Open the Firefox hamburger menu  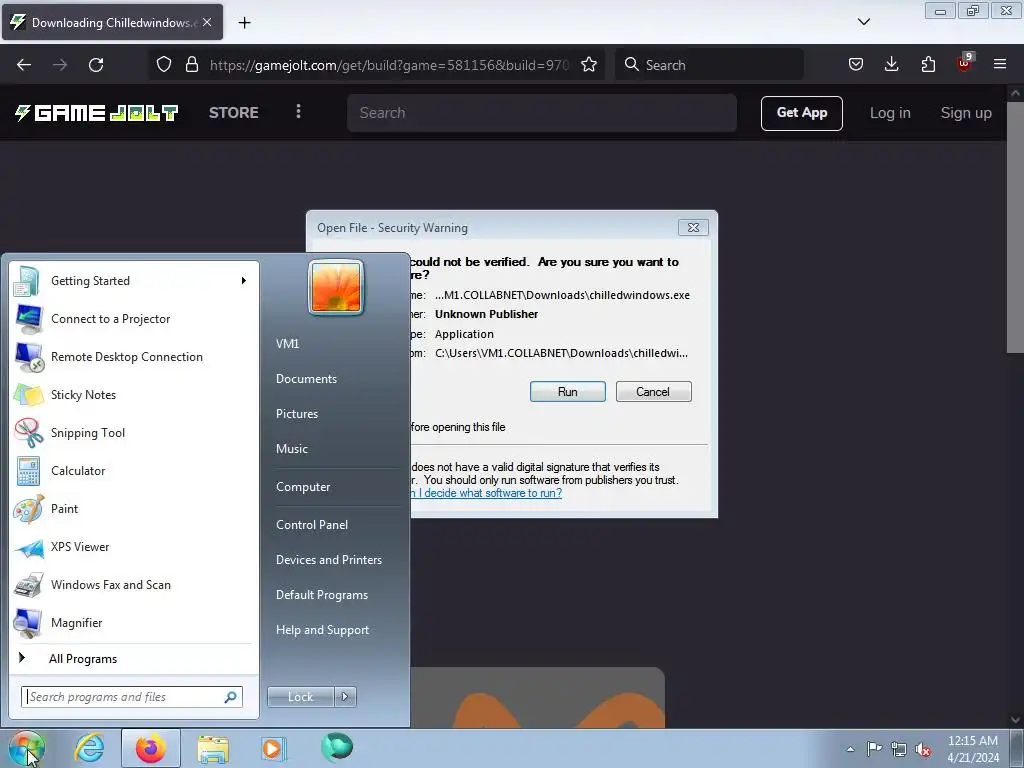tap(1000, 65)
